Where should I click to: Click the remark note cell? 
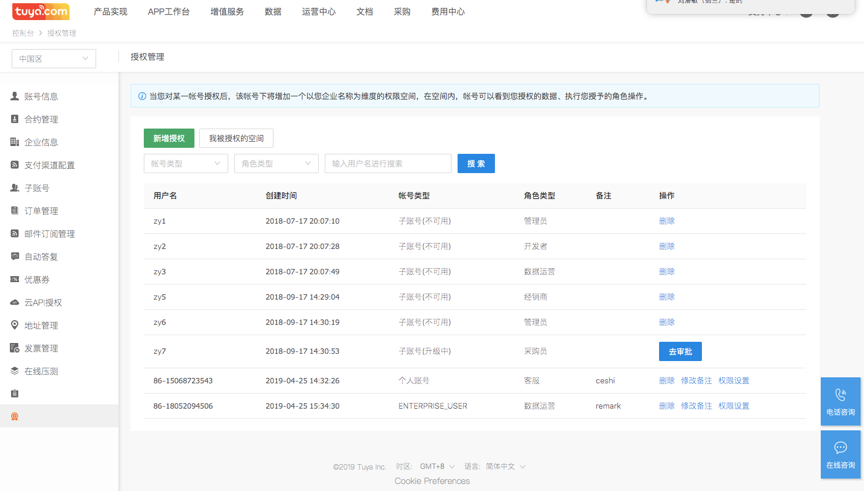click(x=608, y=406)
